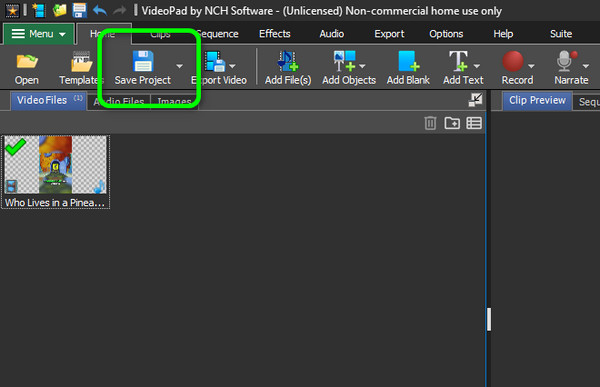Expand the Record dropdown arrow
The width and height of the screenshot is (600, 387).
coord(531,66)
